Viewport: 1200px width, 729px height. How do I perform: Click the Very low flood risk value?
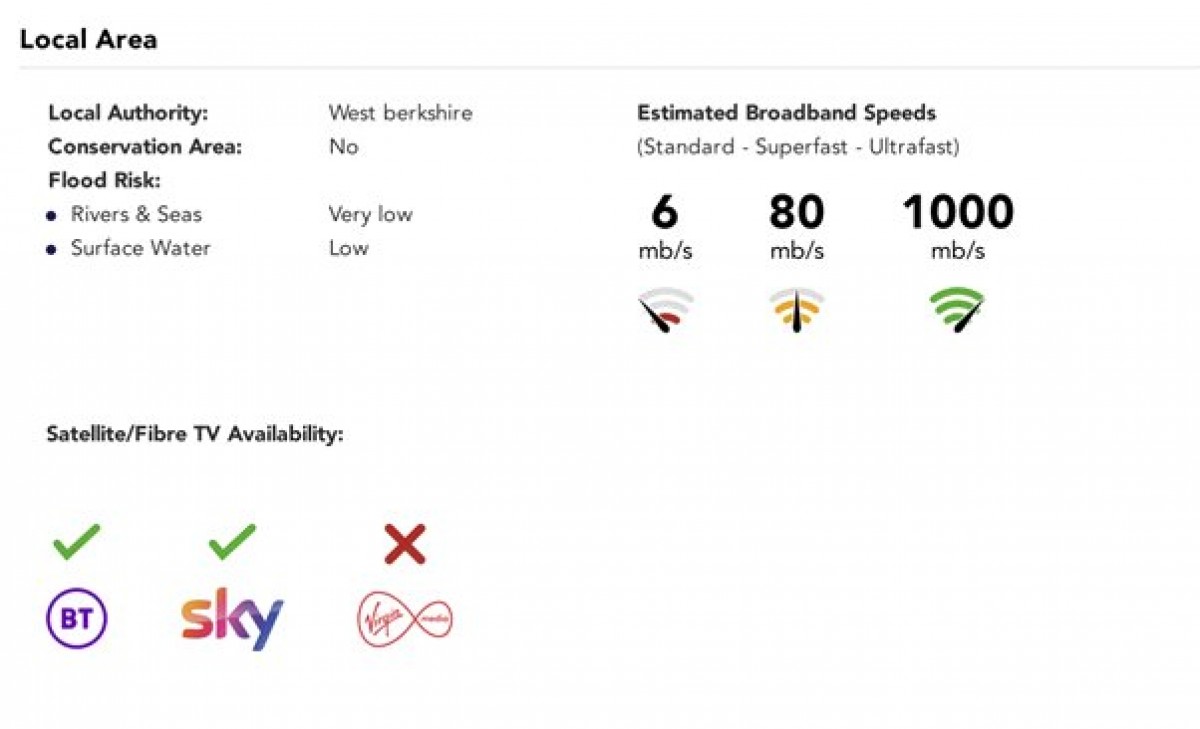coord(370,214)
